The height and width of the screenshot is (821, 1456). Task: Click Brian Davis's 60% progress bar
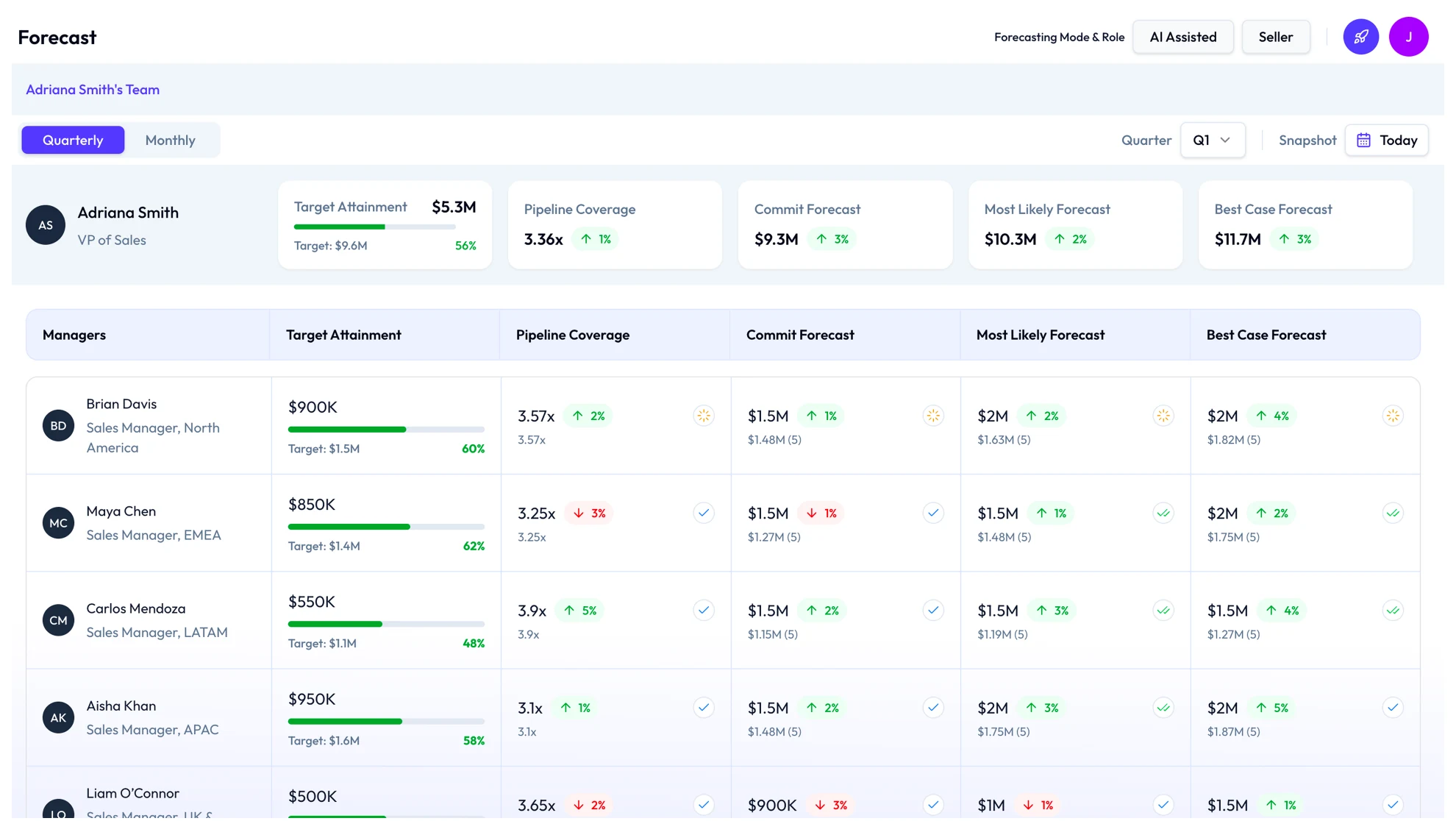pos(386,430)
